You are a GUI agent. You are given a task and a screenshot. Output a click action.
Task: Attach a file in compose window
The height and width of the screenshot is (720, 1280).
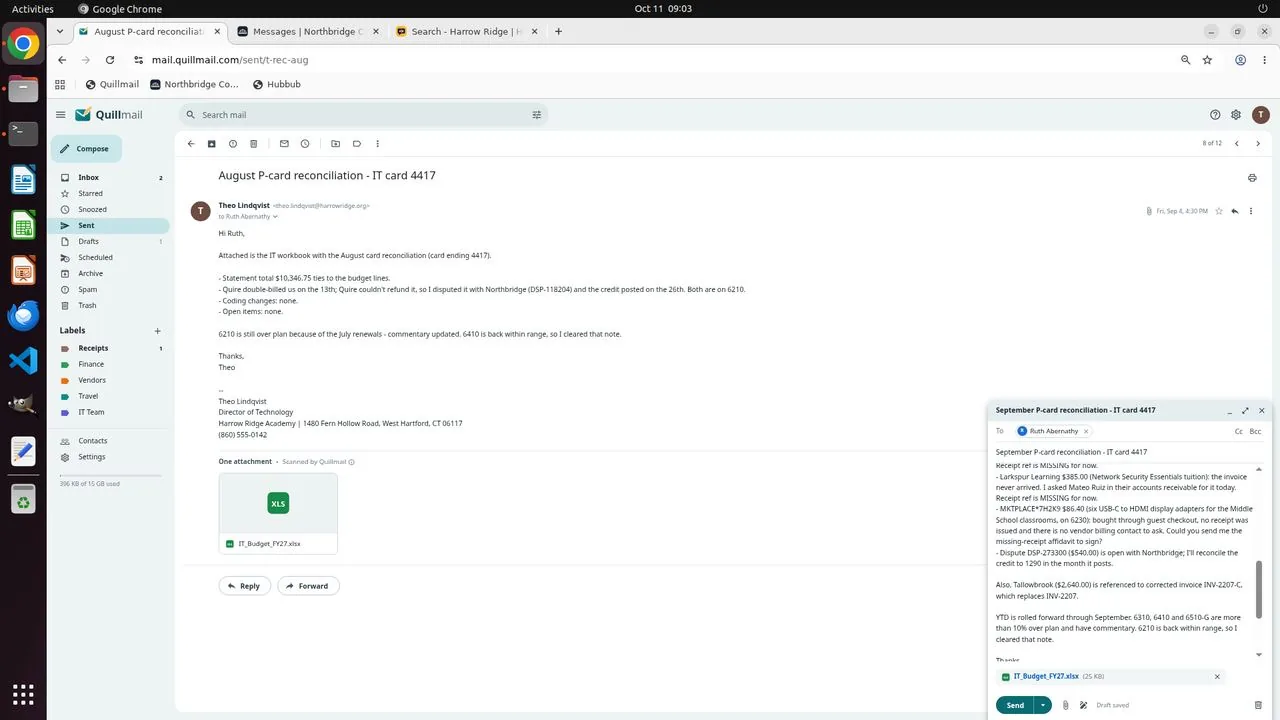(1065, 705)
